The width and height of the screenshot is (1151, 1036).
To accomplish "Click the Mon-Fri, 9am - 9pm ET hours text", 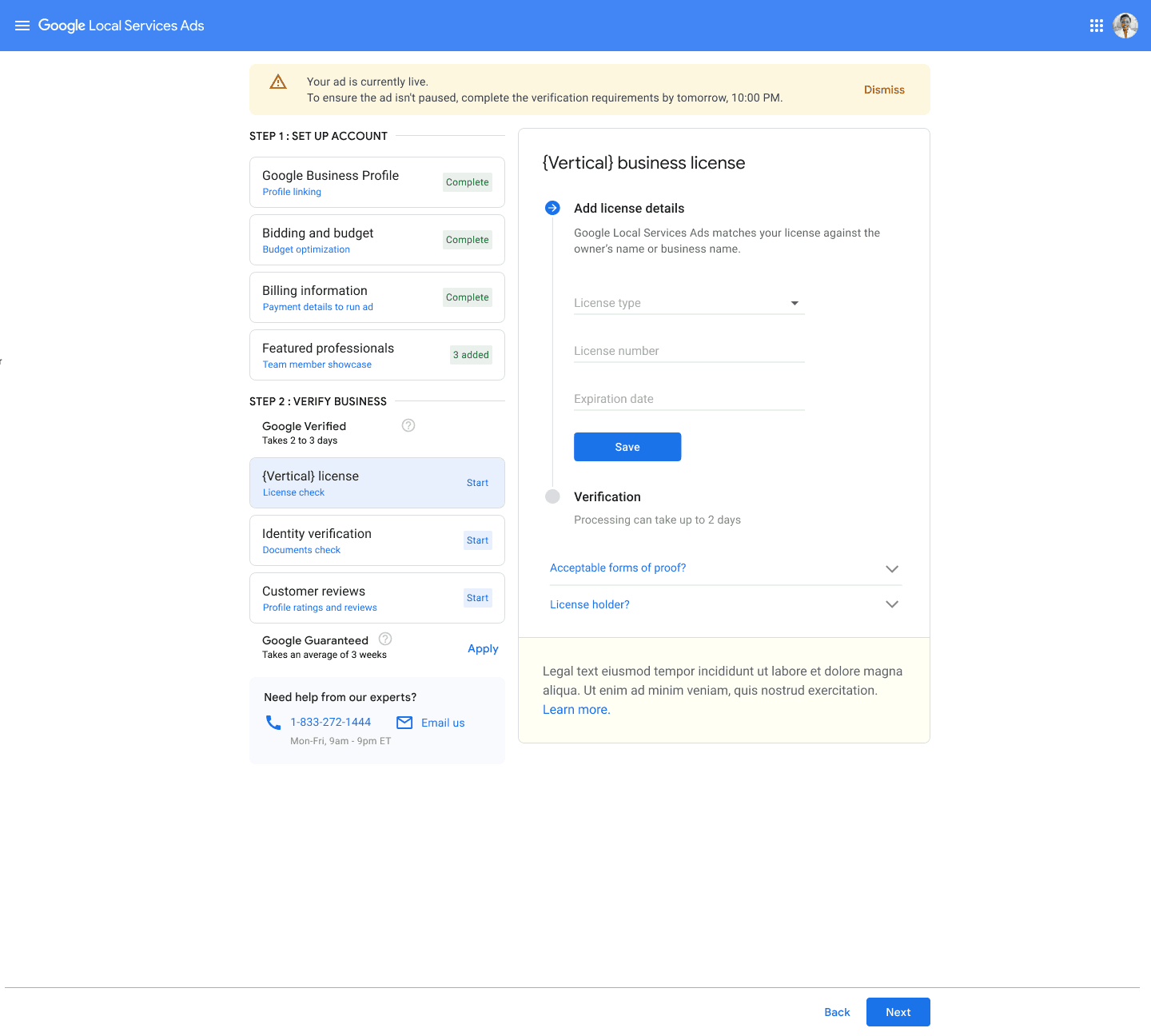I will pyautogui.click(x=341, y=741).
